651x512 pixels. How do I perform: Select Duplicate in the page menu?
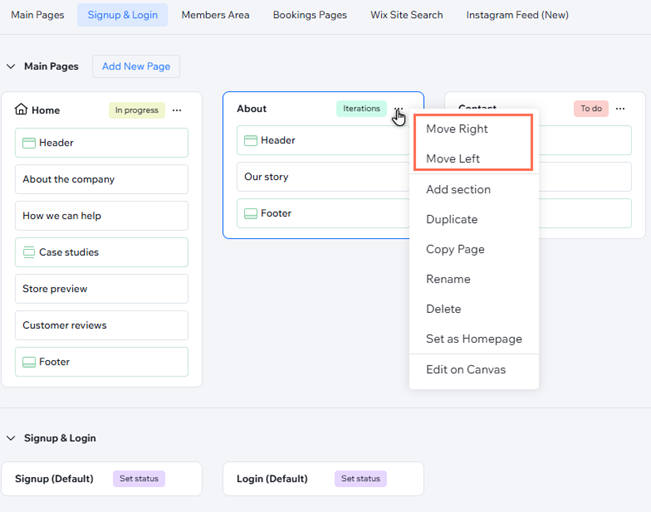point(474,219)
